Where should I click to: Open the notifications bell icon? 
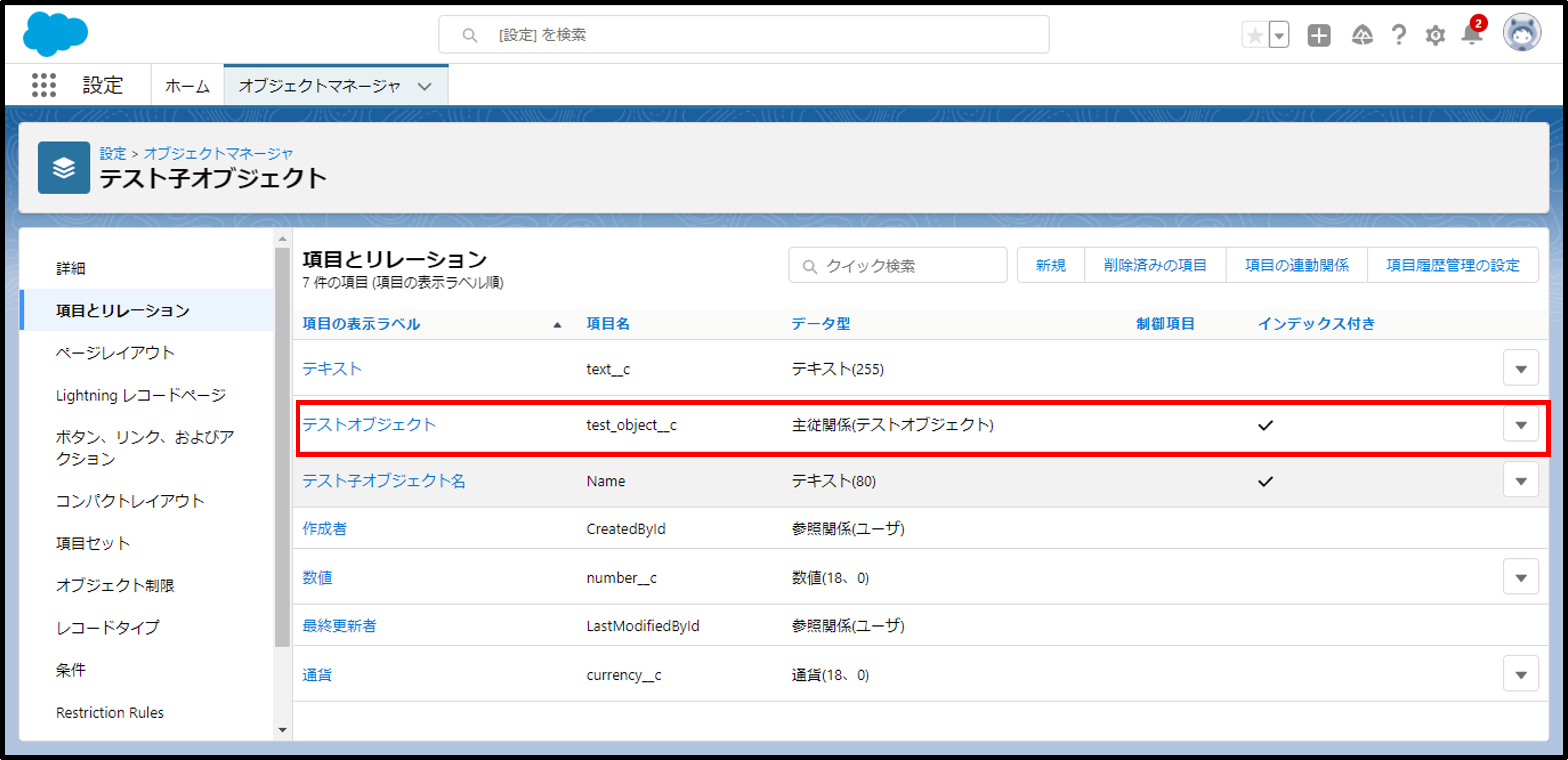pos(1471,35)
